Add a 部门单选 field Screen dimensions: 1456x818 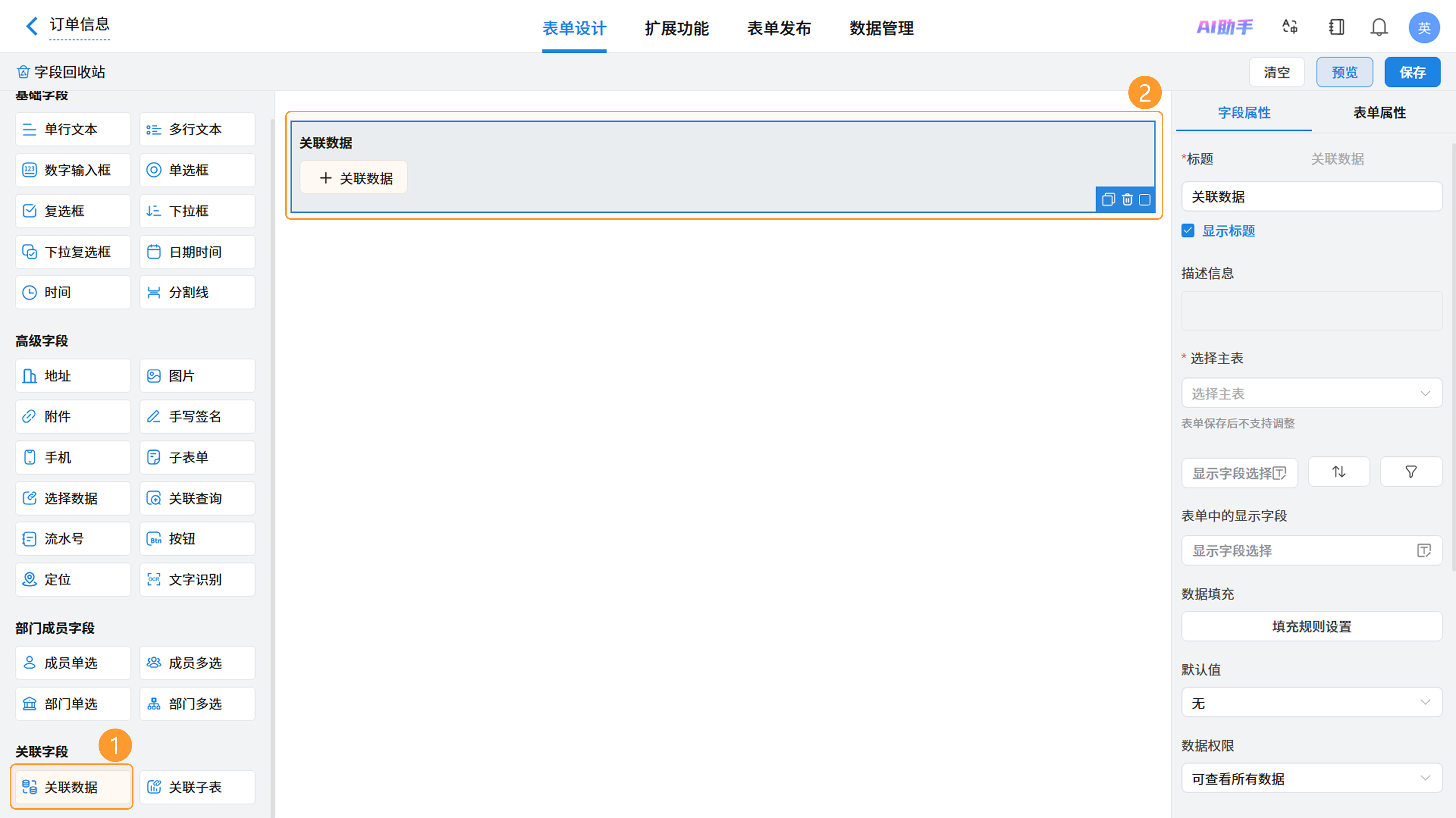[73, 704]
